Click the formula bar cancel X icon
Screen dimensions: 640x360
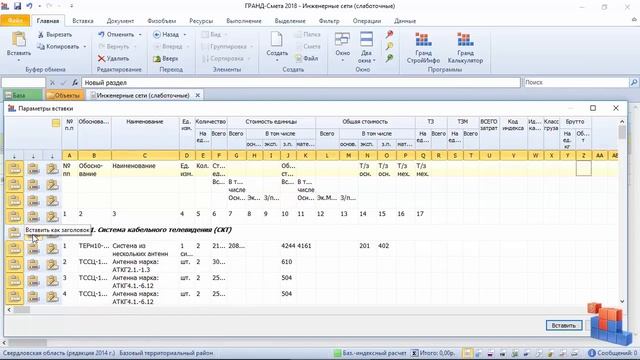pos(52,83)
